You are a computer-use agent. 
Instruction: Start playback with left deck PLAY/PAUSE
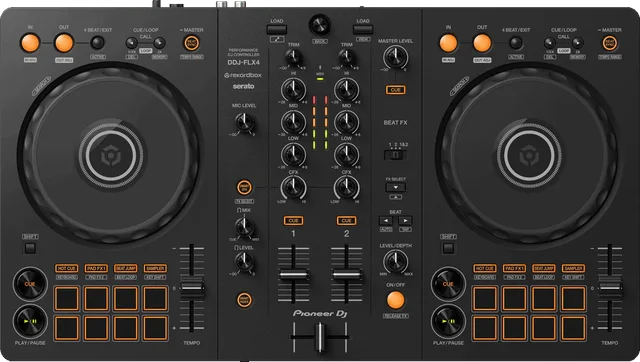pyautogui.click(x=30, y=321)
